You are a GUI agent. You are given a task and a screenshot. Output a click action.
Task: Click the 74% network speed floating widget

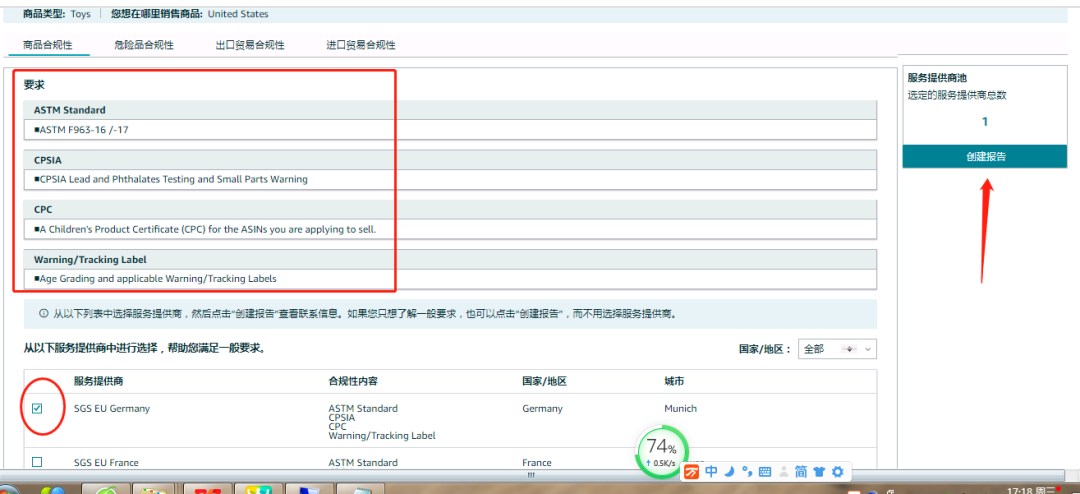coord(661,451)
